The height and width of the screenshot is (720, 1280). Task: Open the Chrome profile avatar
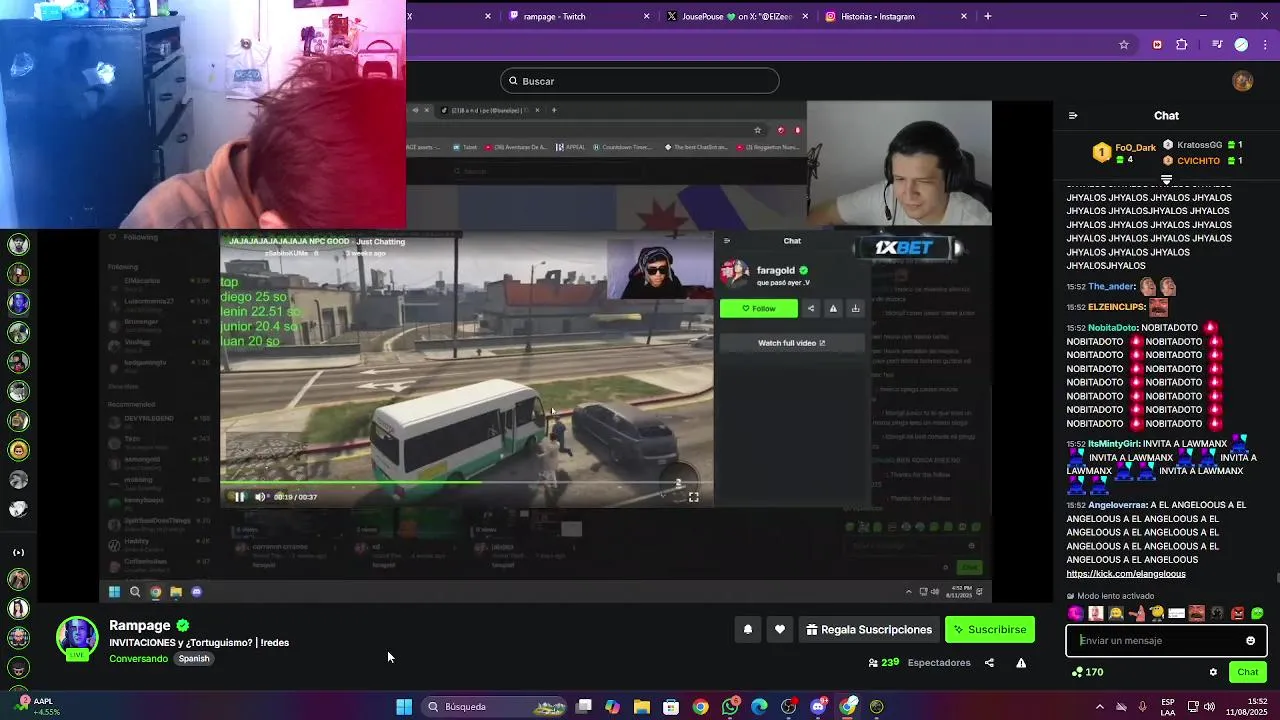coord(1241,44)
